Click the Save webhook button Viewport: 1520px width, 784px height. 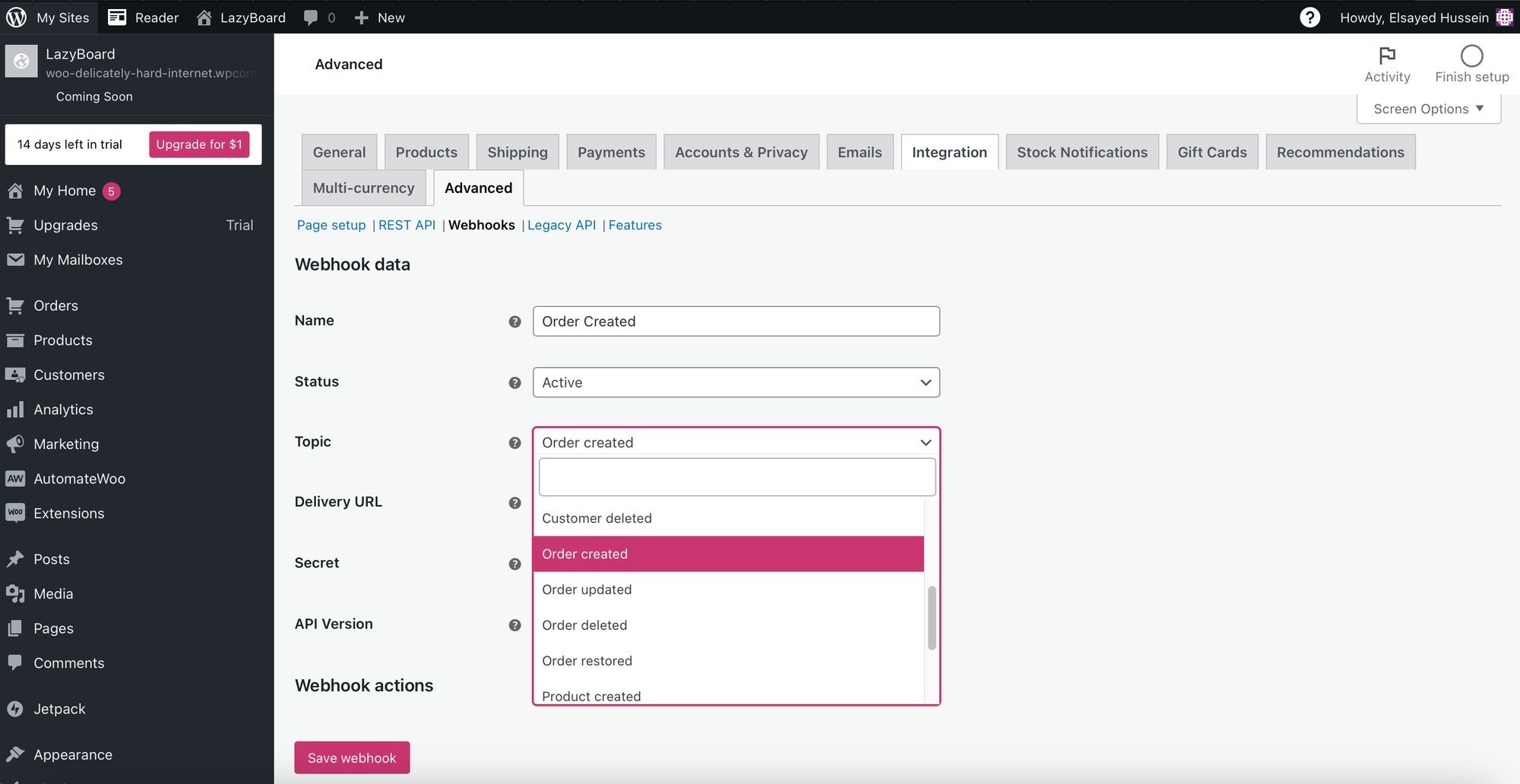[x=352, y=758]
